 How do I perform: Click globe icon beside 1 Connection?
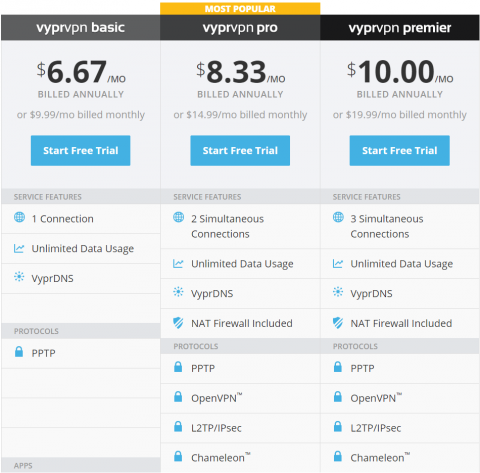pyautogui.click(x=19, y=217)
